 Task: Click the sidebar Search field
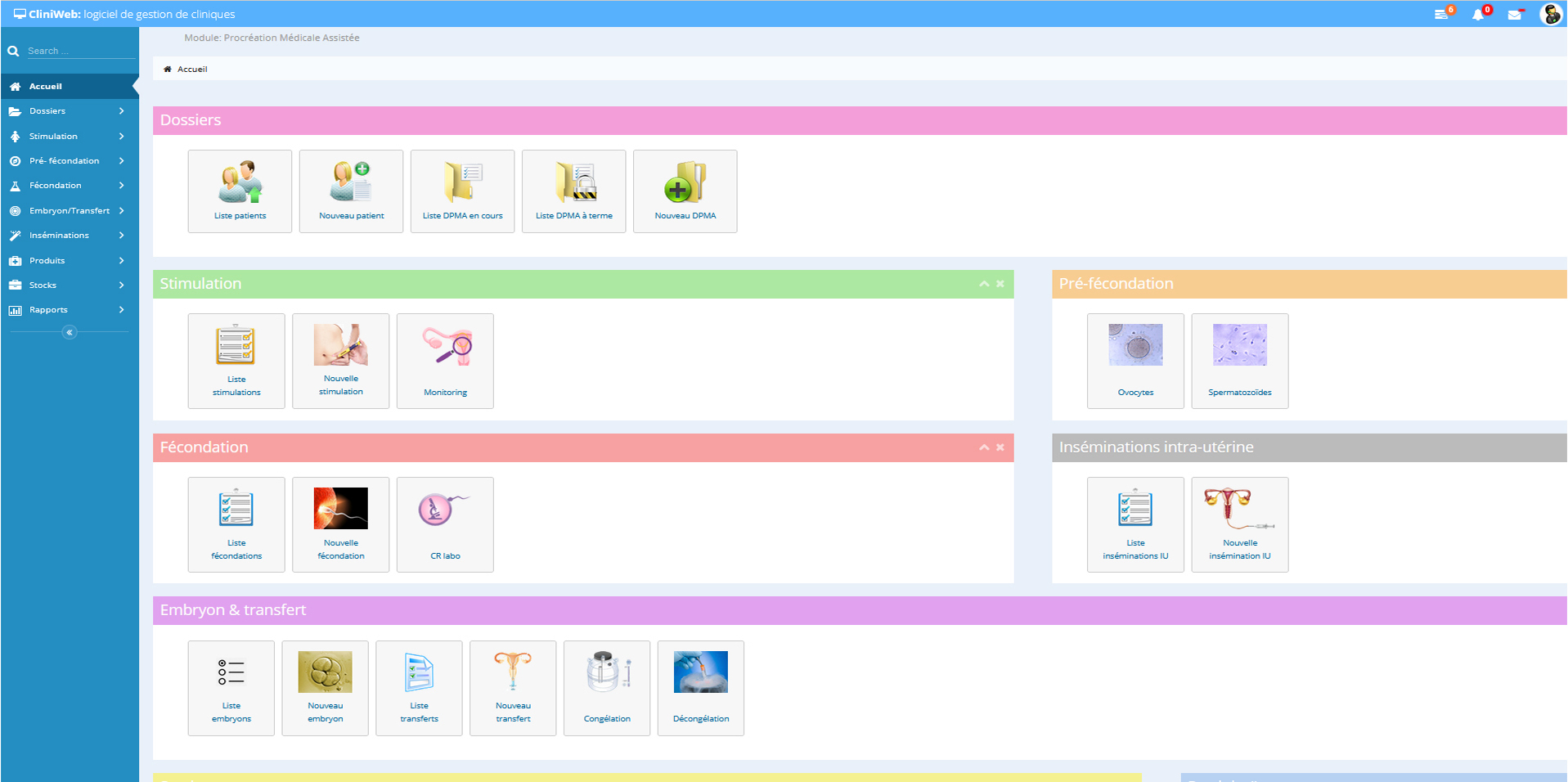(x=79, y=51)
